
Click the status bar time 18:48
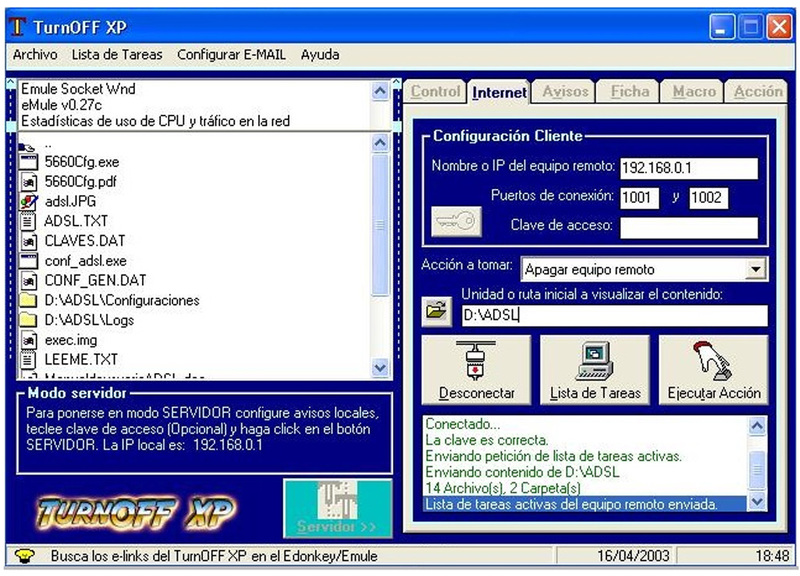point(772,556)
